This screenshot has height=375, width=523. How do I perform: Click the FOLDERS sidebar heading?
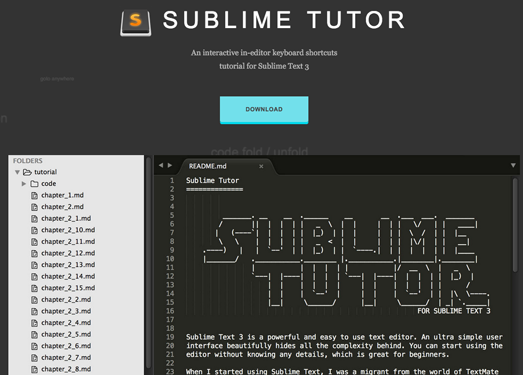28,161
